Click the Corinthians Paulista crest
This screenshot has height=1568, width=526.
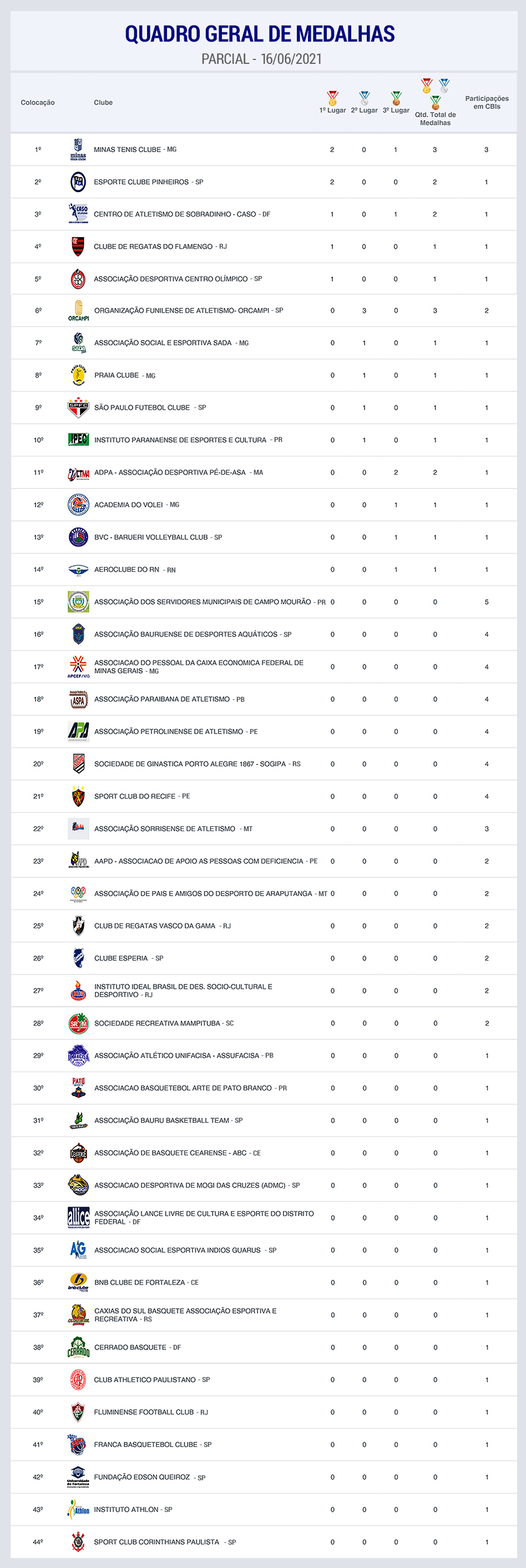(x=78, y=1542)
